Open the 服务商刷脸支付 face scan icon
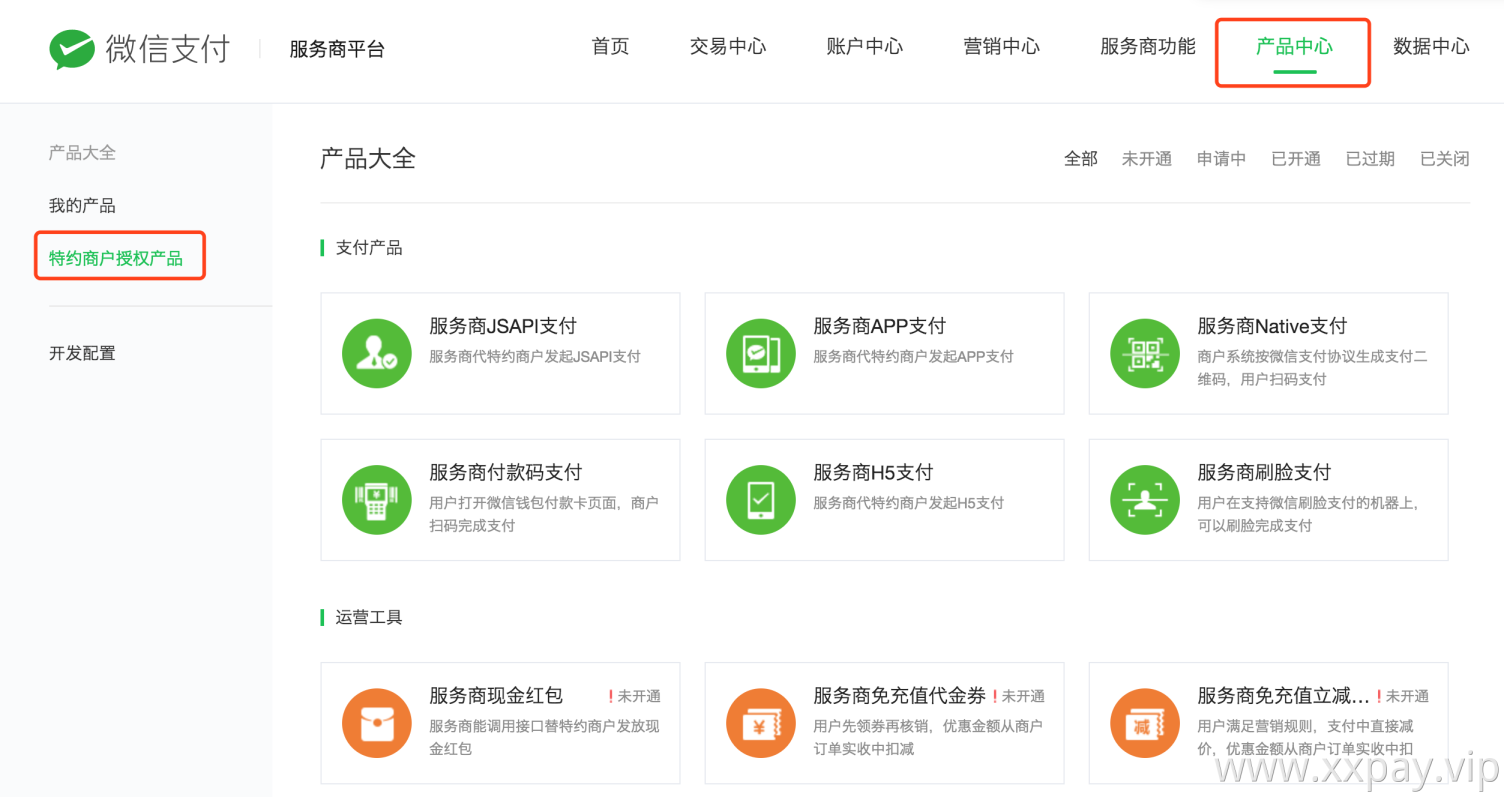Screen dimensions: 1504x797 [1145, 500]
